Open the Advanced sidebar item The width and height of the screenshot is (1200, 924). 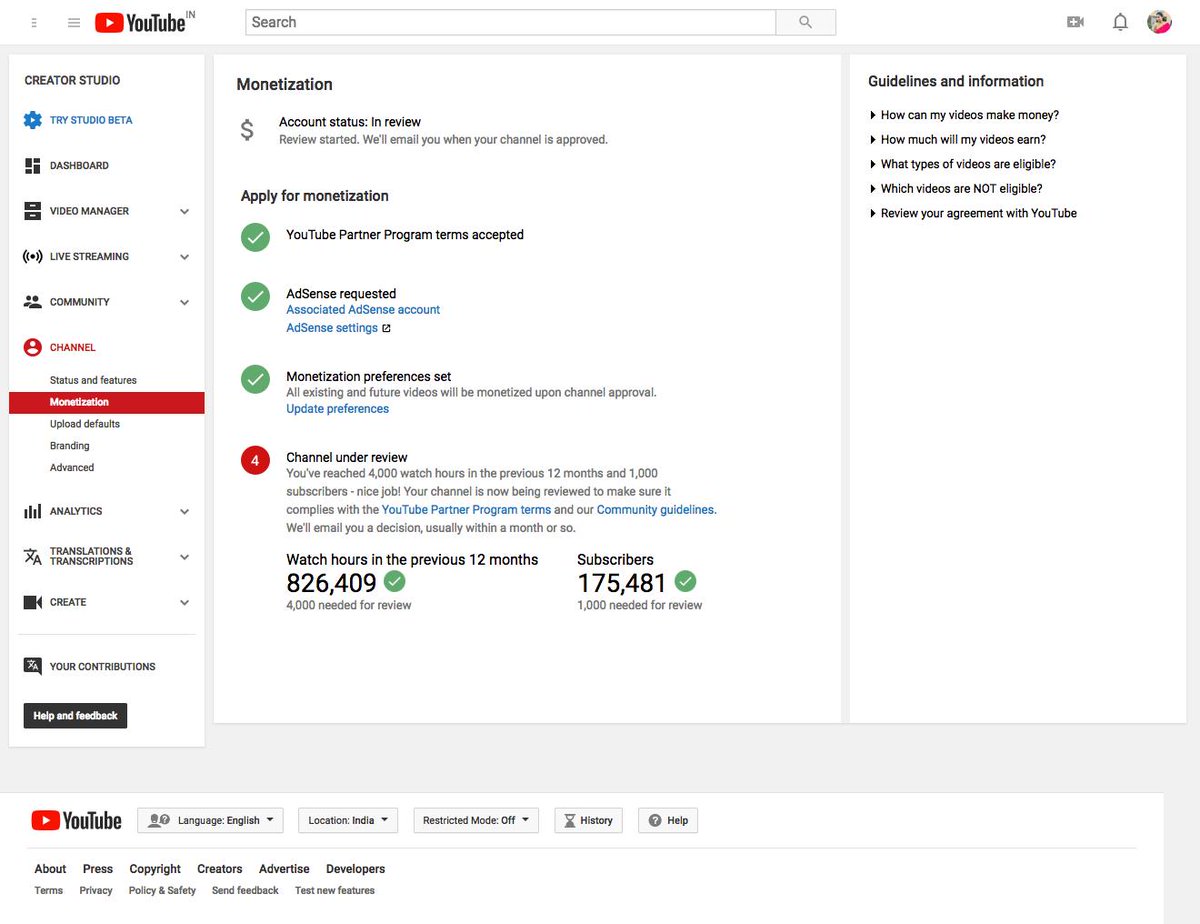(x=72, y=468)
